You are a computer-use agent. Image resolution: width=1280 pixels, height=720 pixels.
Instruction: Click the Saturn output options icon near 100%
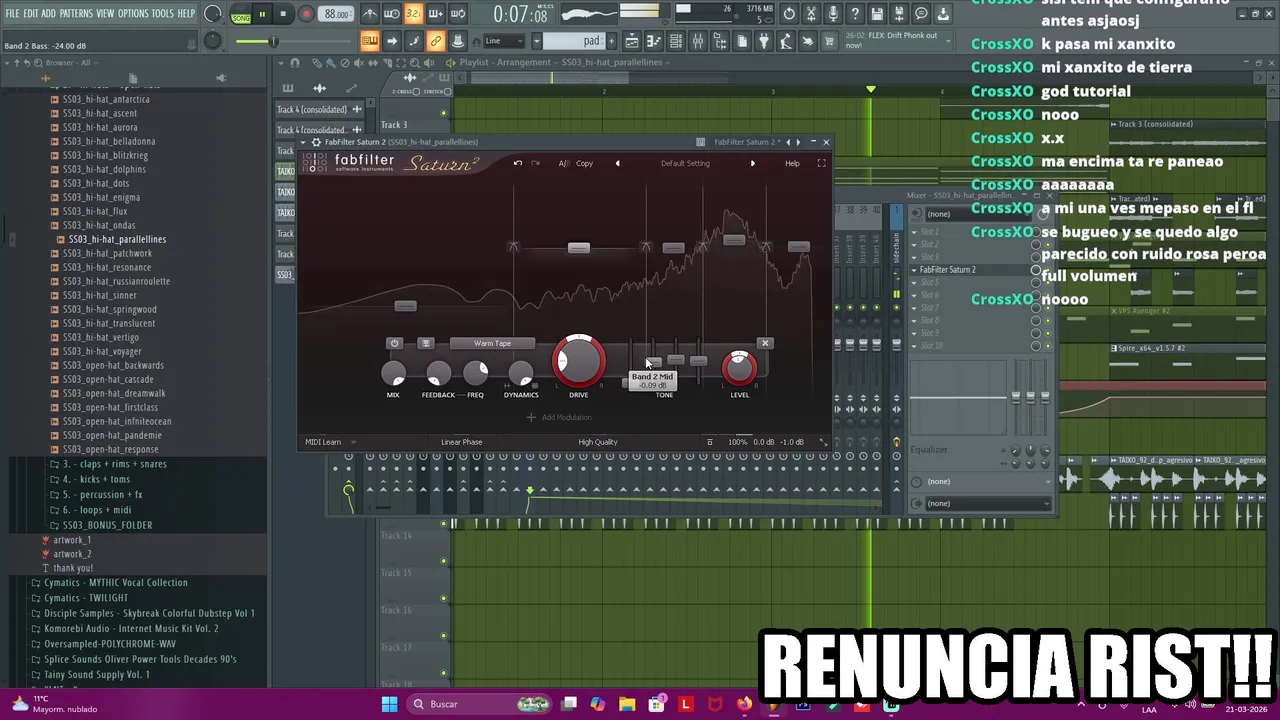pos(710,442)
